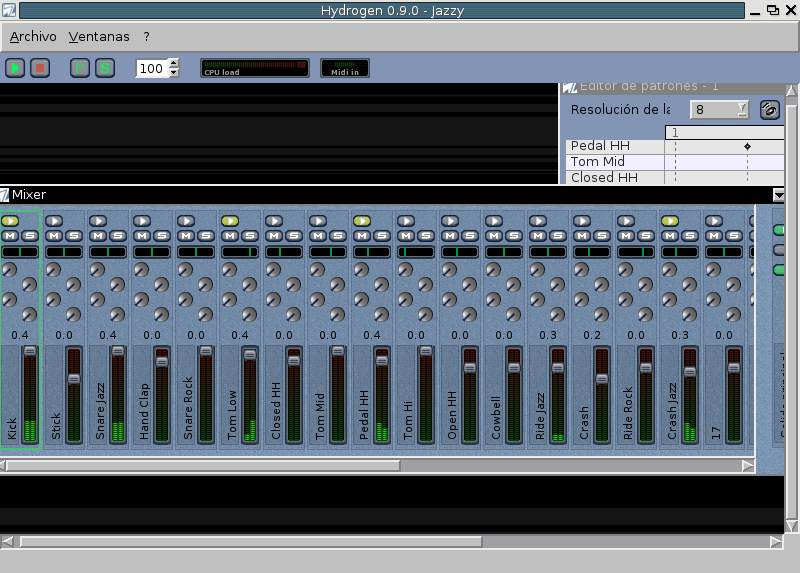Solo the Hand Clap channel
Screen dimensions: 800x573
162,236
